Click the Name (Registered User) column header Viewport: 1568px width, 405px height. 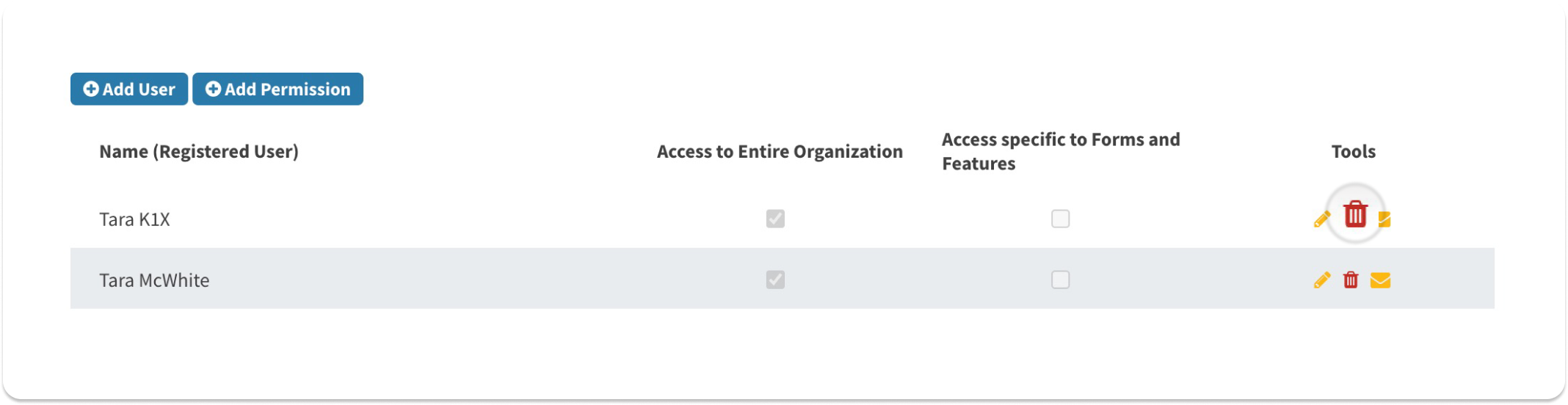click(x=199, y=151)
